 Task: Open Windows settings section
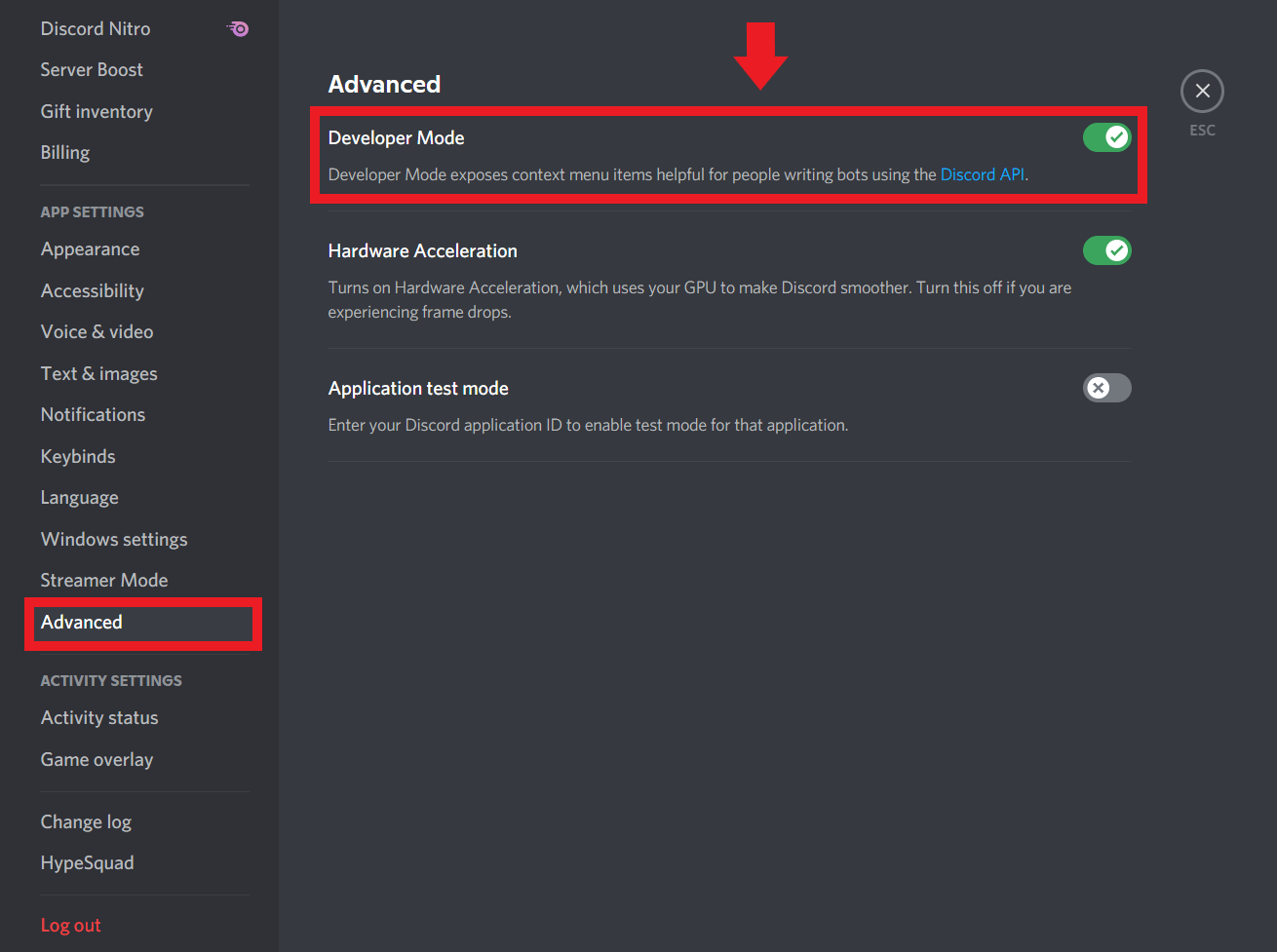click(114, 539)
